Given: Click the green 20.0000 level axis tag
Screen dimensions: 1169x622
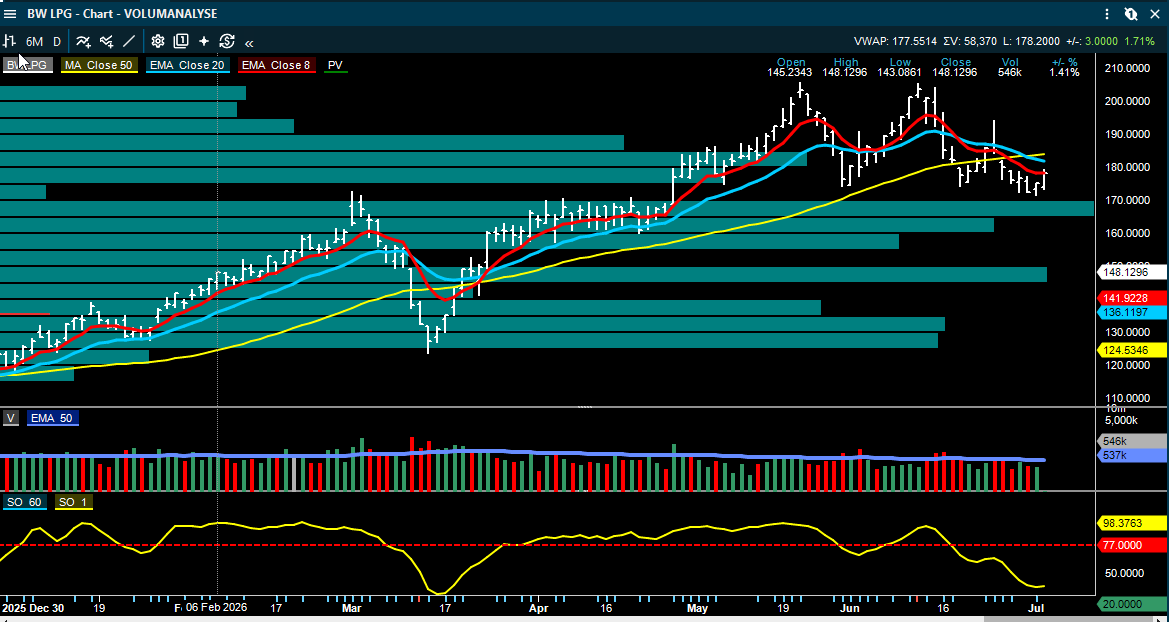Looking at the screenshot, I should click(1132, 604).
